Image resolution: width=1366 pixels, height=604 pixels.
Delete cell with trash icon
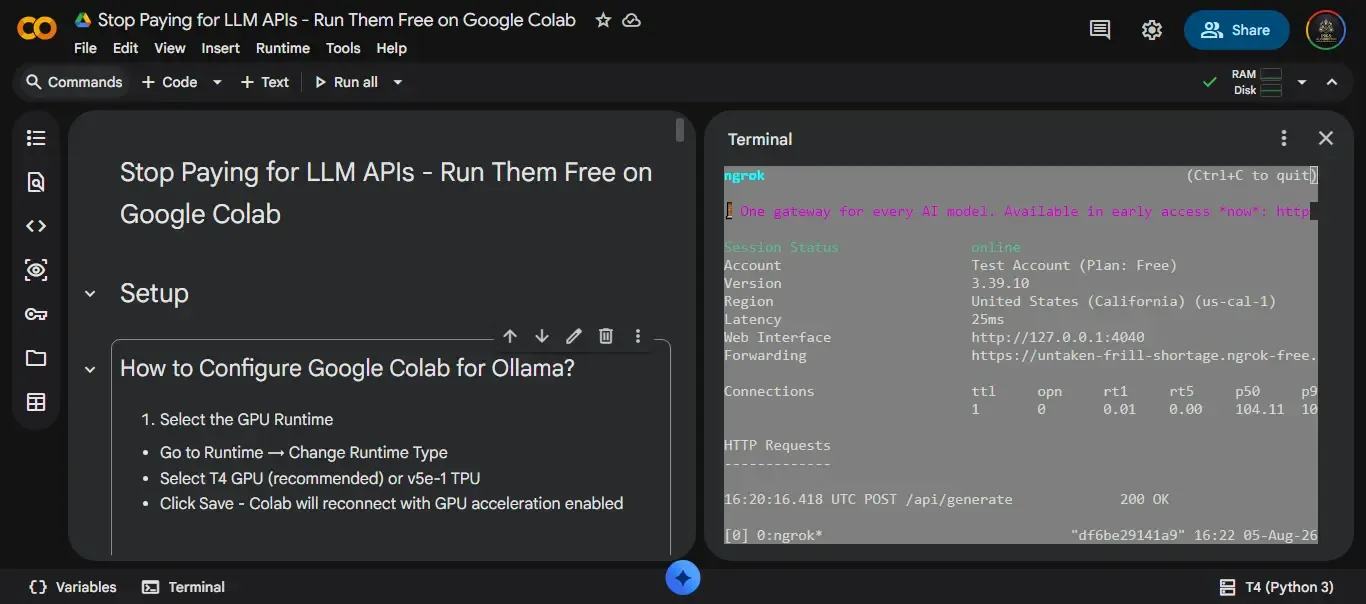coord(606,336)
